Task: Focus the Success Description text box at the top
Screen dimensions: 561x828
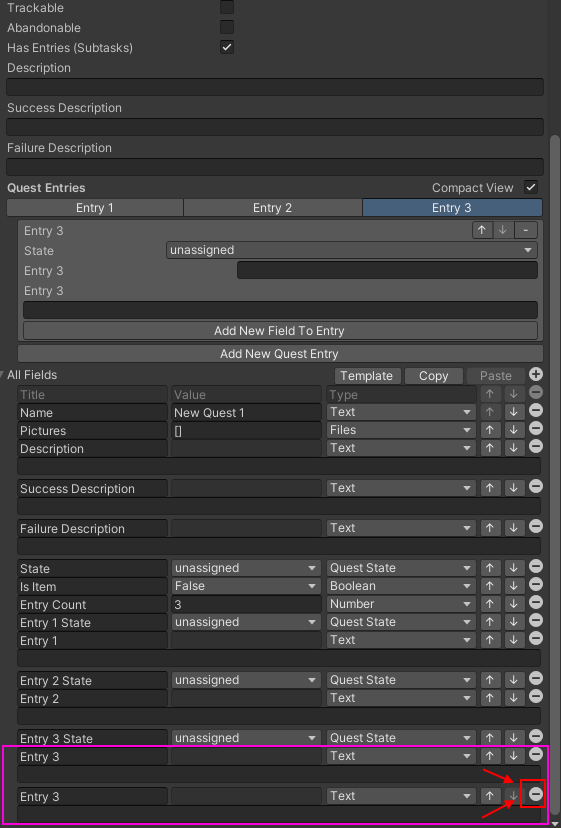Action: [x=275, y=127]
